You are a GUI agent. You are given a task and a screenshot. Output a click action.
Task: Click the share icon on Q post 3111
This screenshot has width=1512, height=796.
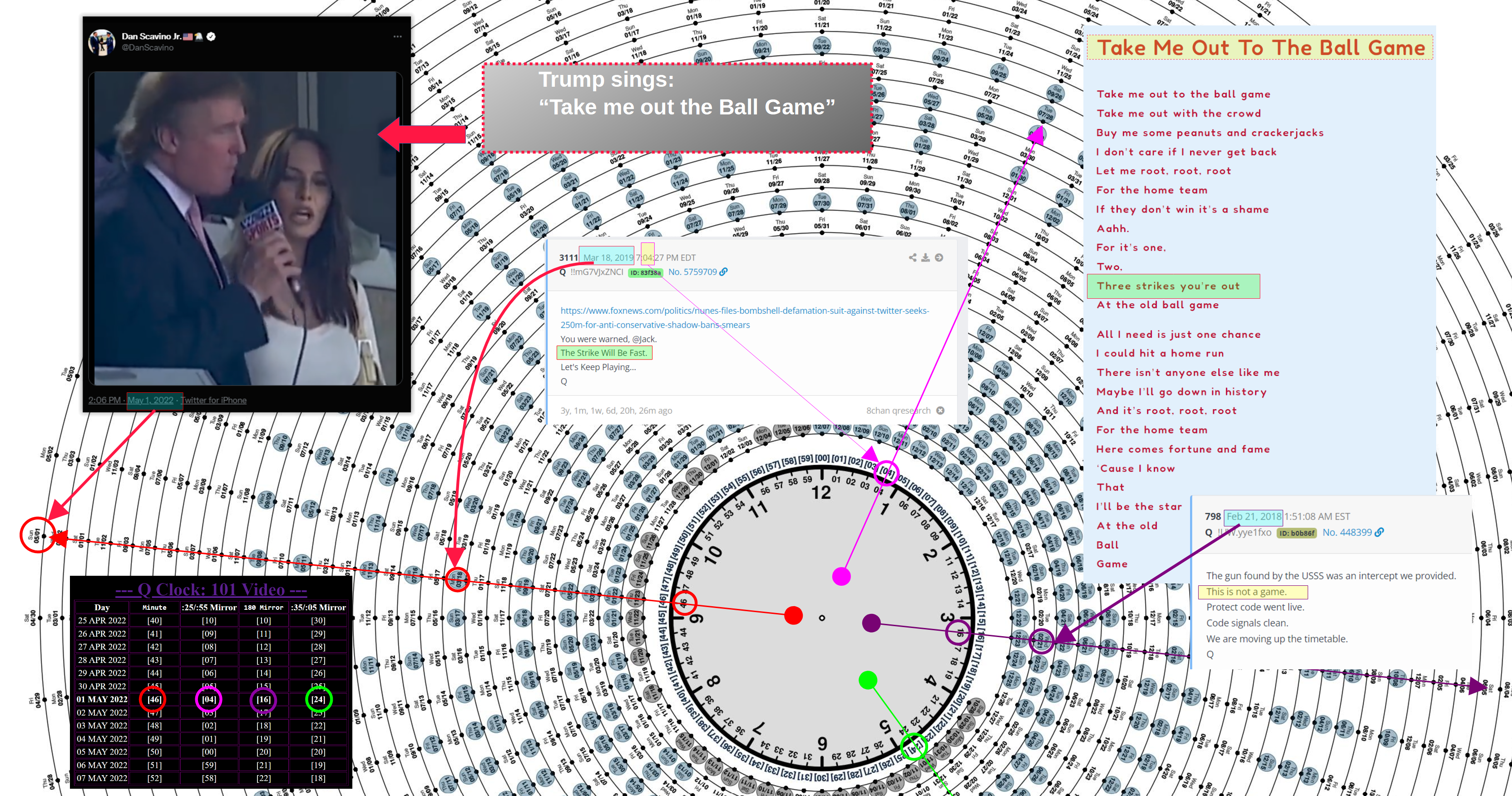pos(912,258)
